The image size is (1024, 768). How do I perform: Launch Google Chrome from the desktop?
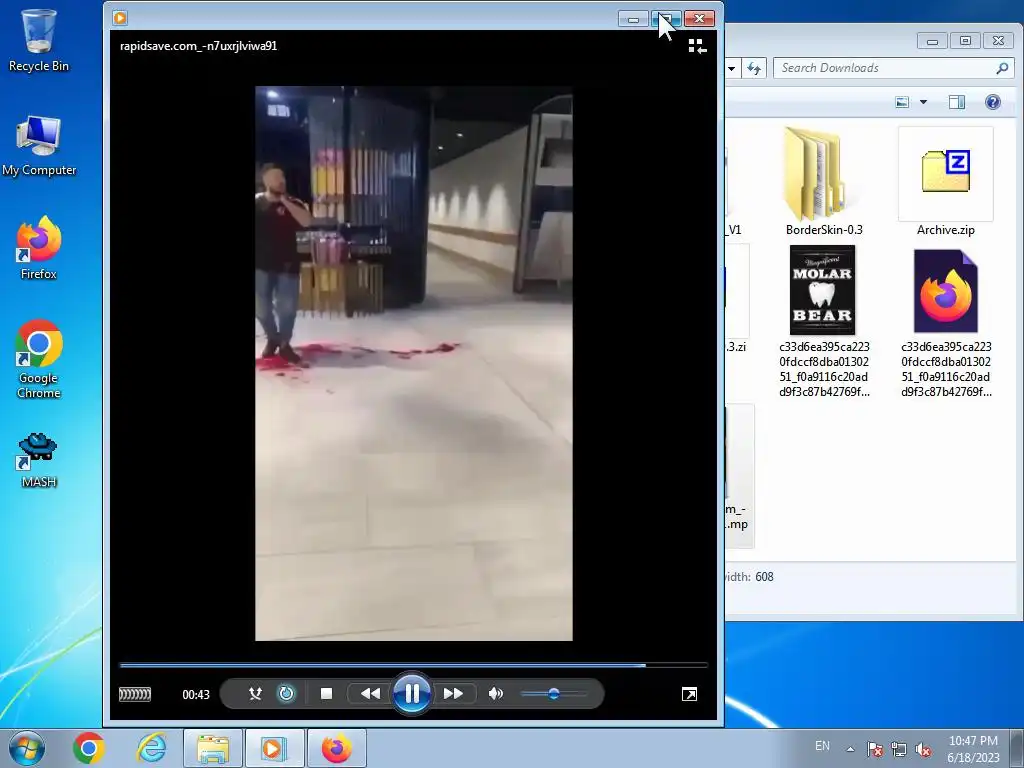click(39, 359)
